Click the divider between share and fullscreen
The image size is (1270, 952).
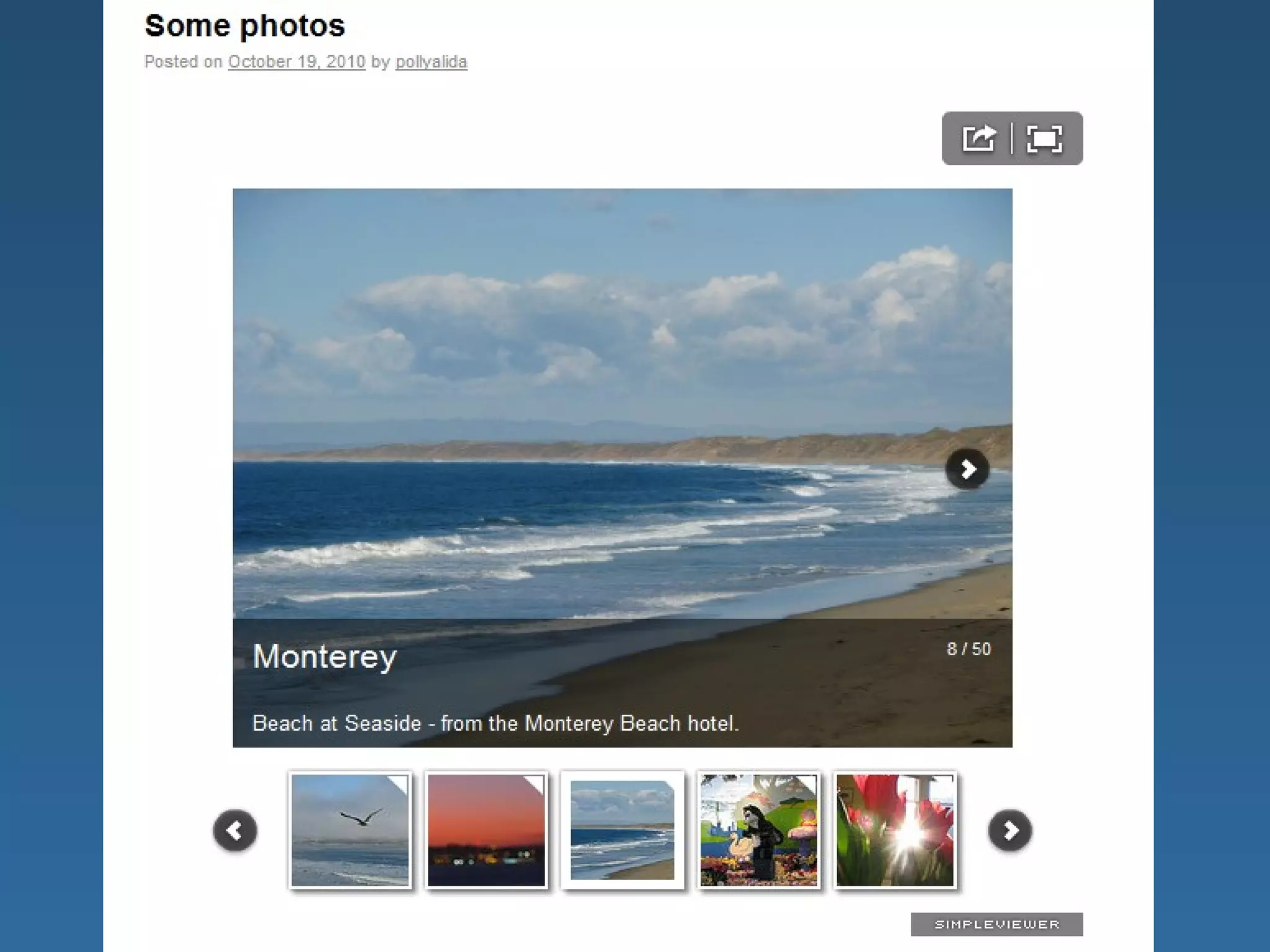pos(1012,138)
